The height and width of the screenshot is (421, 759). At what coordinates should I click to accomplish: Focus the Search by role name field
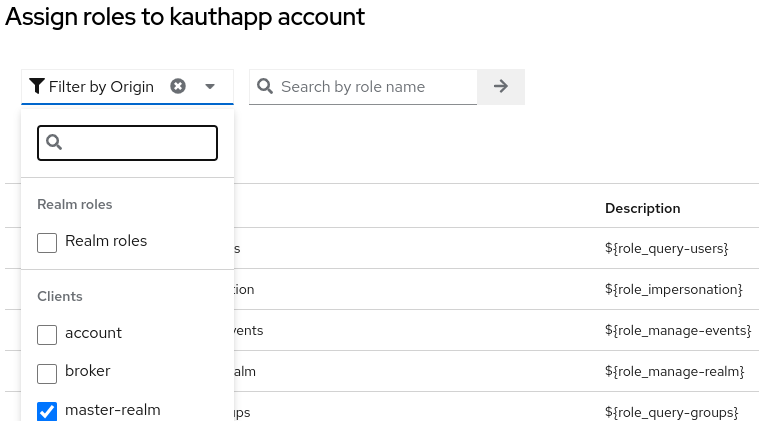376,87
